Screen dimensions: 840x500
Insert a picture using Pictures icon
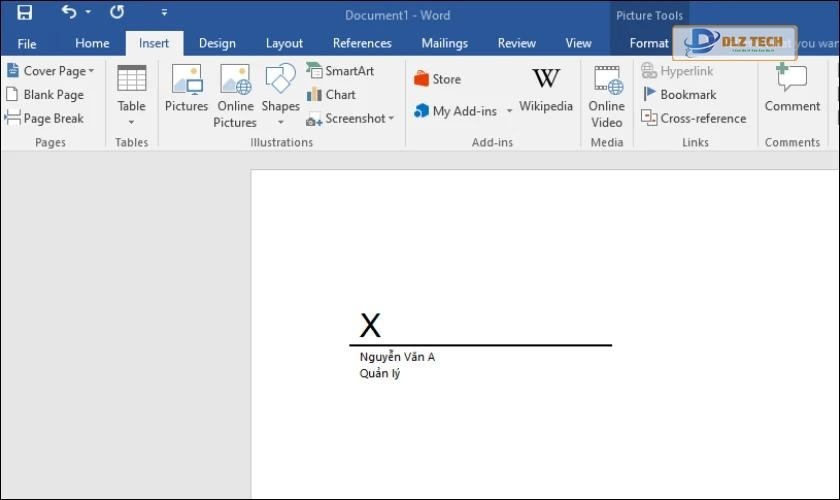[x=186, y=90]
